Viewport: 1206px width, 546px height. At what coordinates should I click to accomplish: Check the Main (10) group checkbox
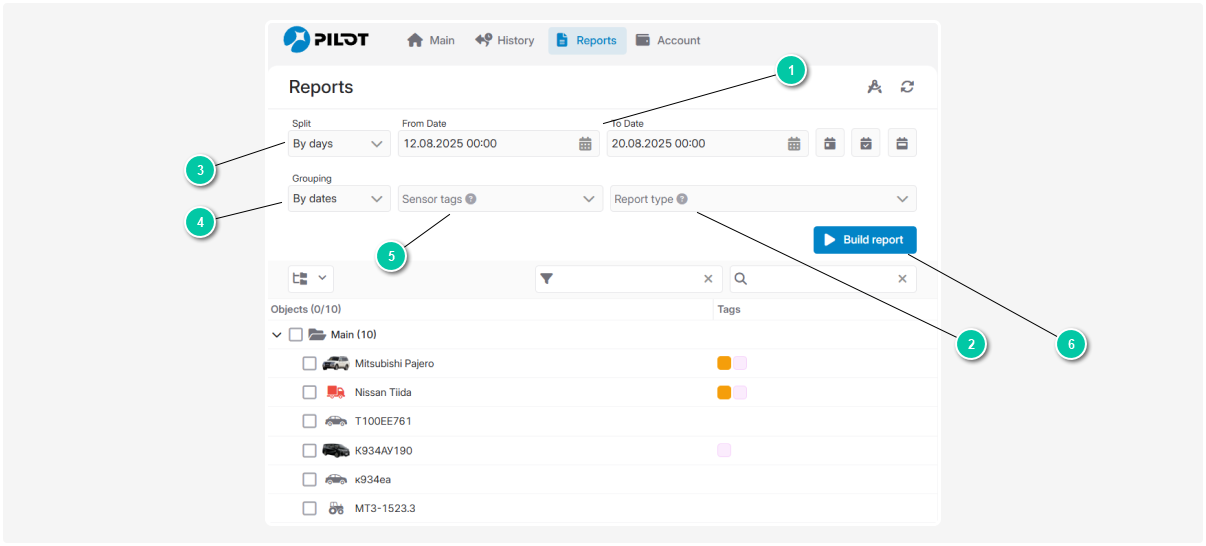[x=295, y=335]
